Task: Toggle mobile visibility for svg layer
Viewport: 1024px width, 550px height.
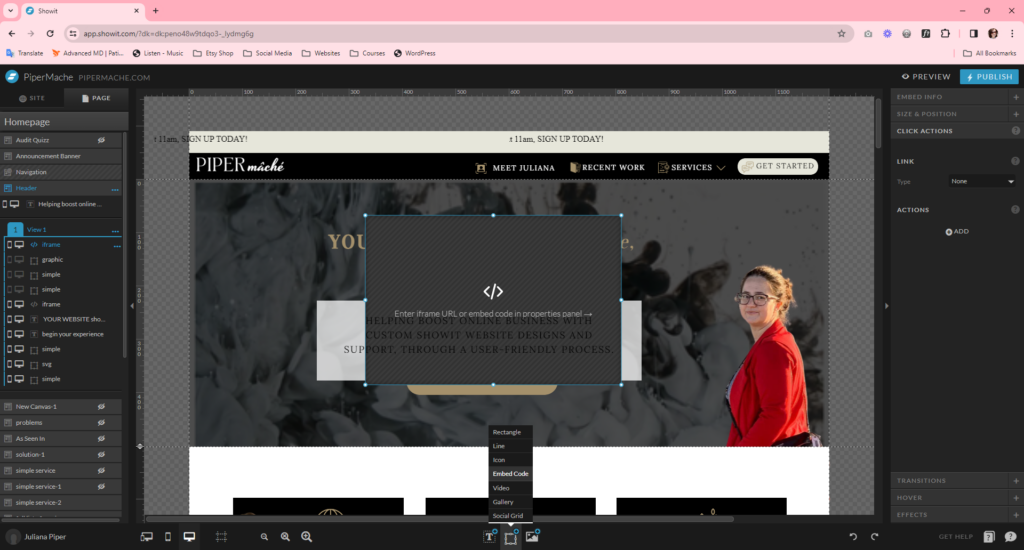Action: (x=9, y=364)
